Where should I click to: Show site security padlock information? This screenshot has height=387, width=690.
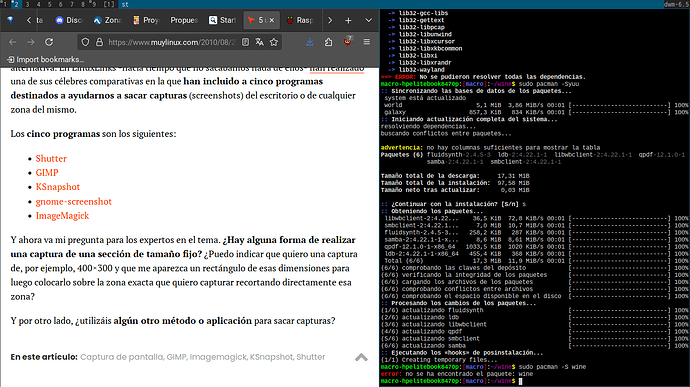tap(99, 42)
